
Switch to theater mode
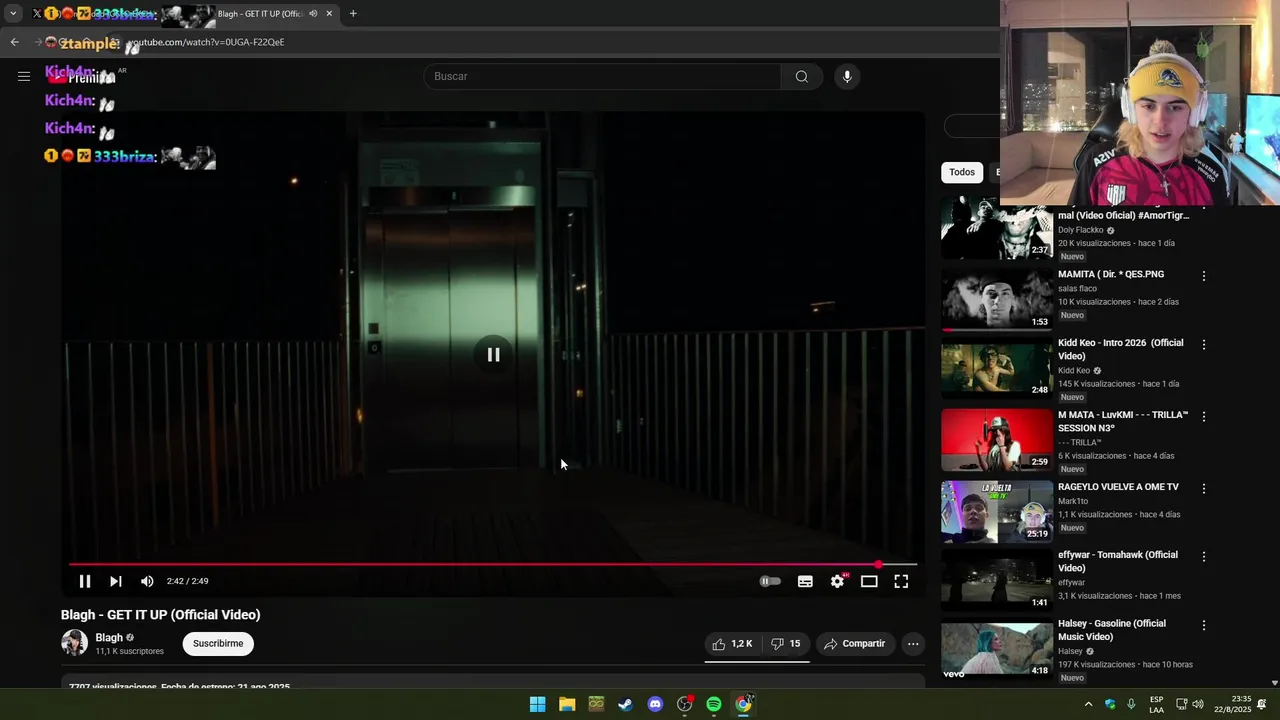(x=869, y=581)
